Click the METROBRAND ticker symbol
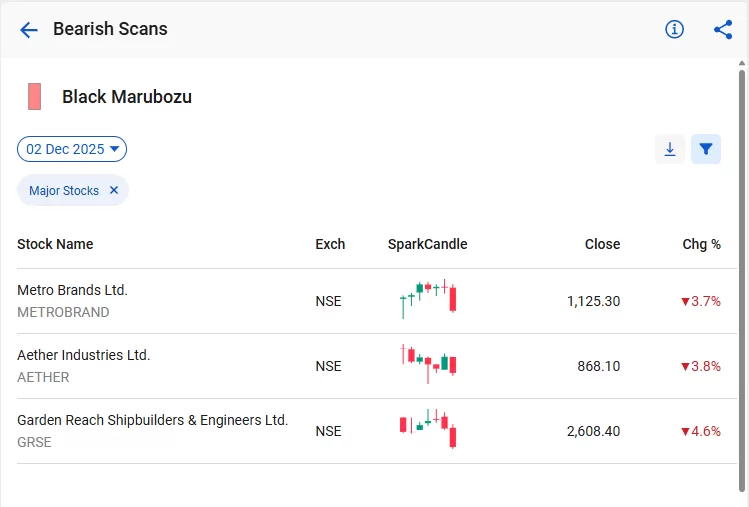749x507 pixels. tap(63, 312)
